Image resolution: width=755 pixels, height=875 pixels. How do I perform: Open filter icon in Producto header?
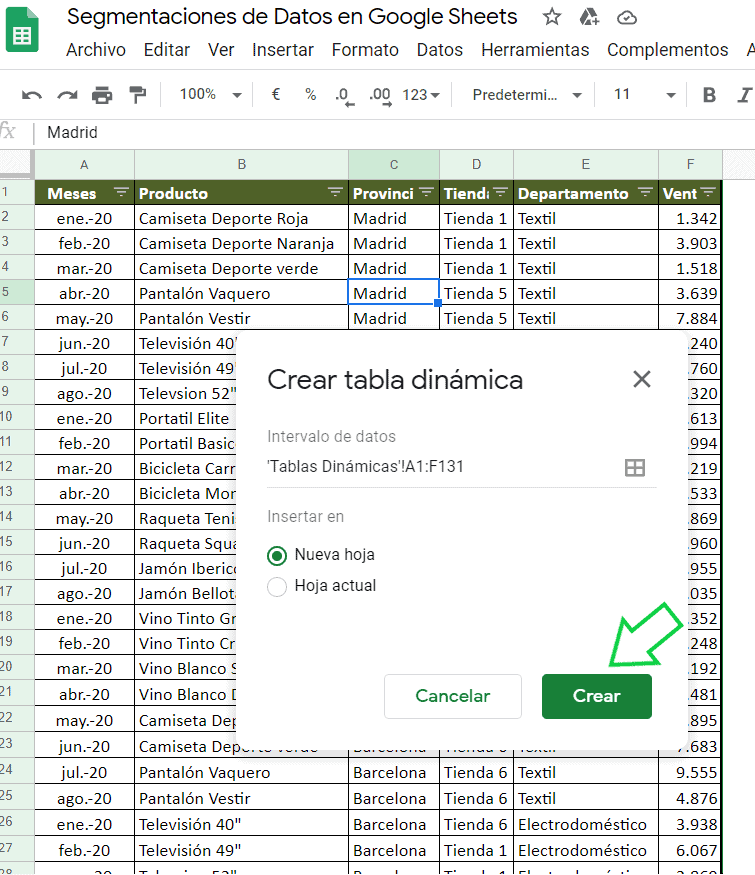[x=335, y=193]
